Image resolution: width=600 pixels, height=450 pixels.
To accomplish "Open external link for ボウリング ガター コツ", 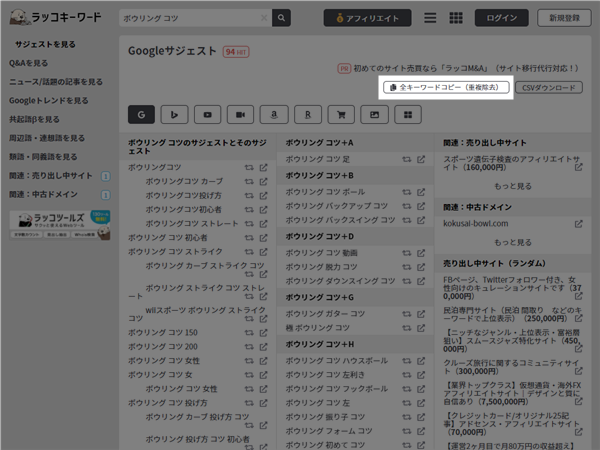I will 421,314.
